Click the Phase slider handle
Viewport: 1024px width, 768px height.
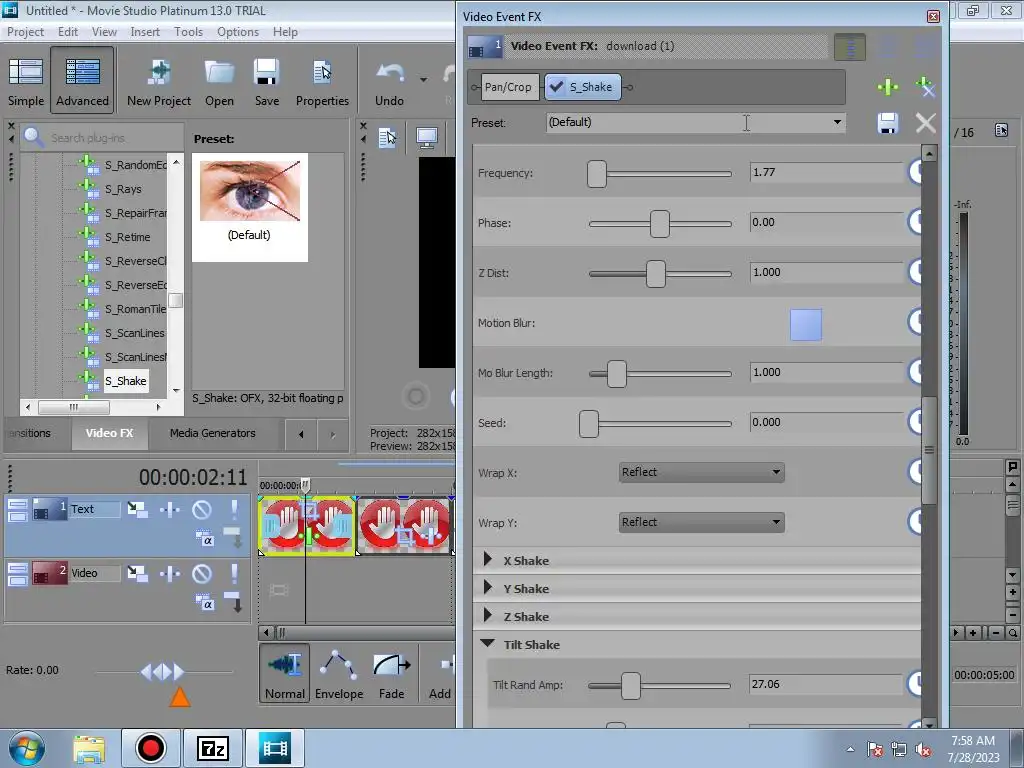click(x=660, y=223)
